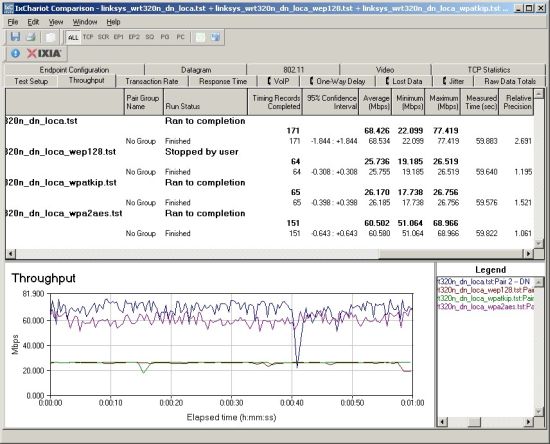Click the IxChariot application icon in title bar

[8, 8]
